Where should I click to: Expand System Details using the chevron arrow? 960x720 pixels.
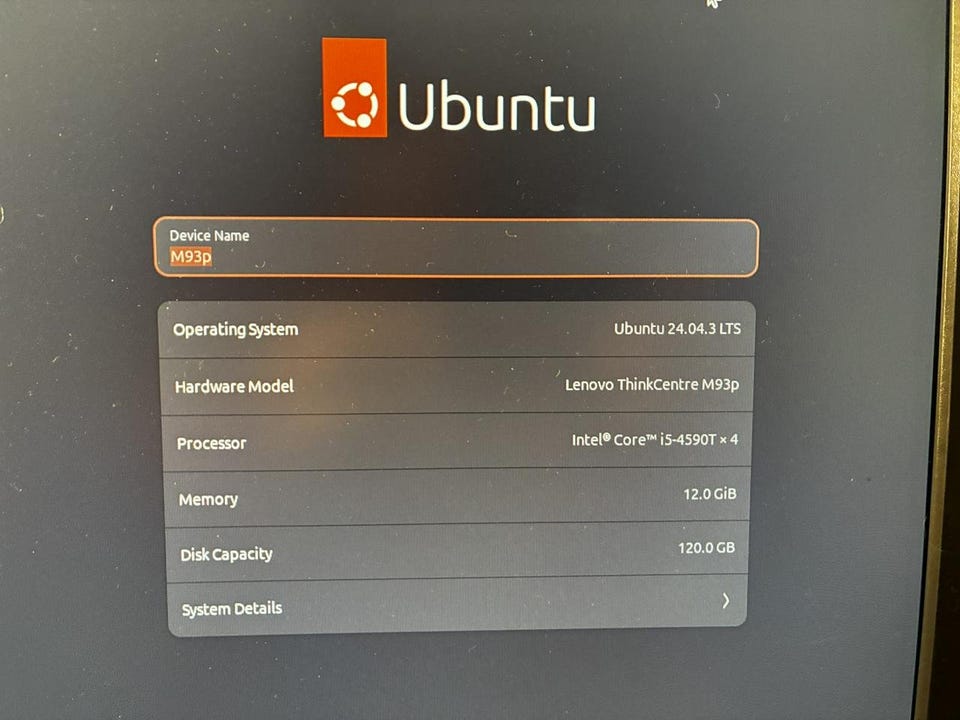click(x=726, y=601)
